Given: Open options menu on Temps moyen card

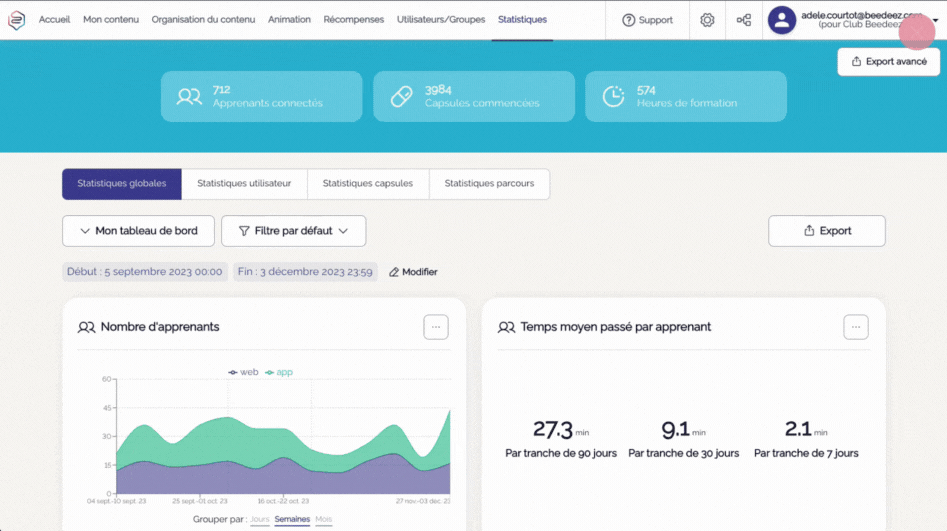Looking at the screenshot, I should pyautogui.click(x=855, y=327).
